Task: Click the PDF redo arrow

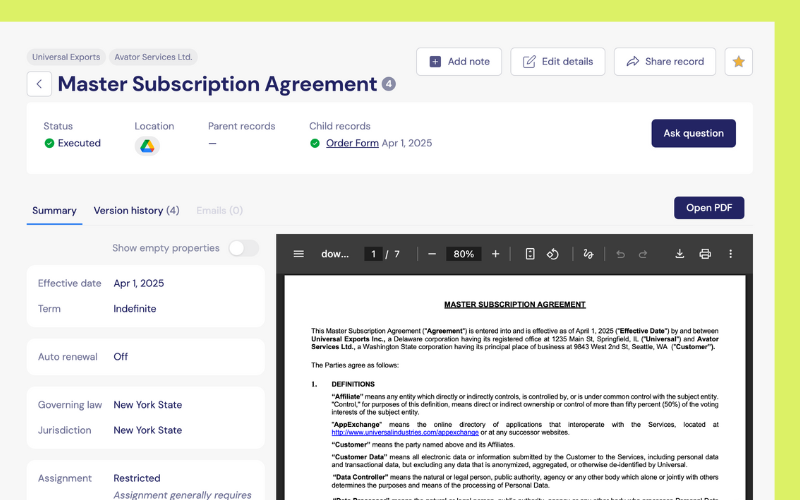Action: coord(643,254)
